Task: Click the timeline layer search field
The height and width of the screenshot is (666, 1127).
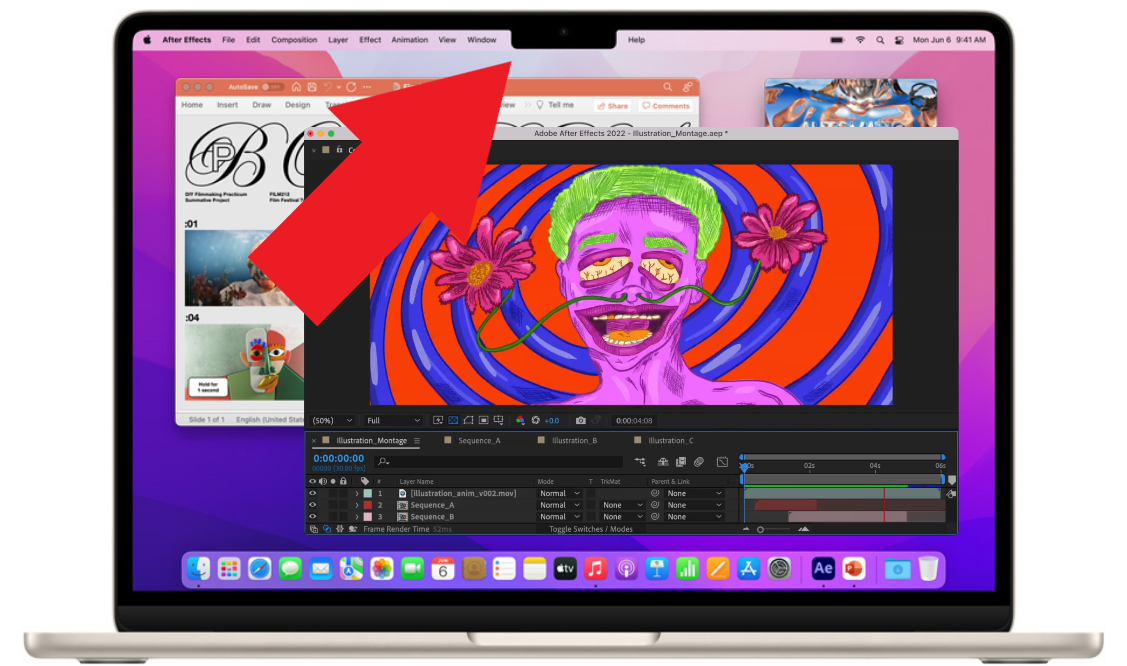Action: [500, 462]
